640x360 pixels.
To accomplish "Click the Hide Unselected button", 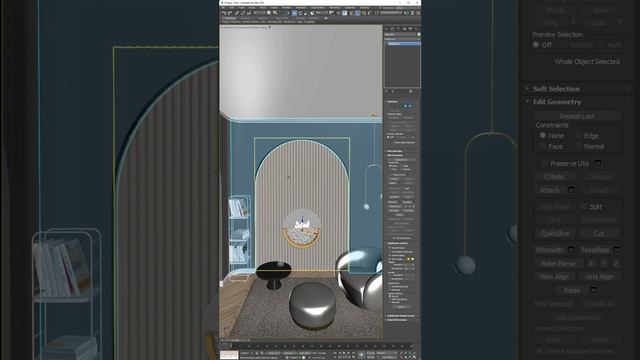I will [x=402, y=223].
